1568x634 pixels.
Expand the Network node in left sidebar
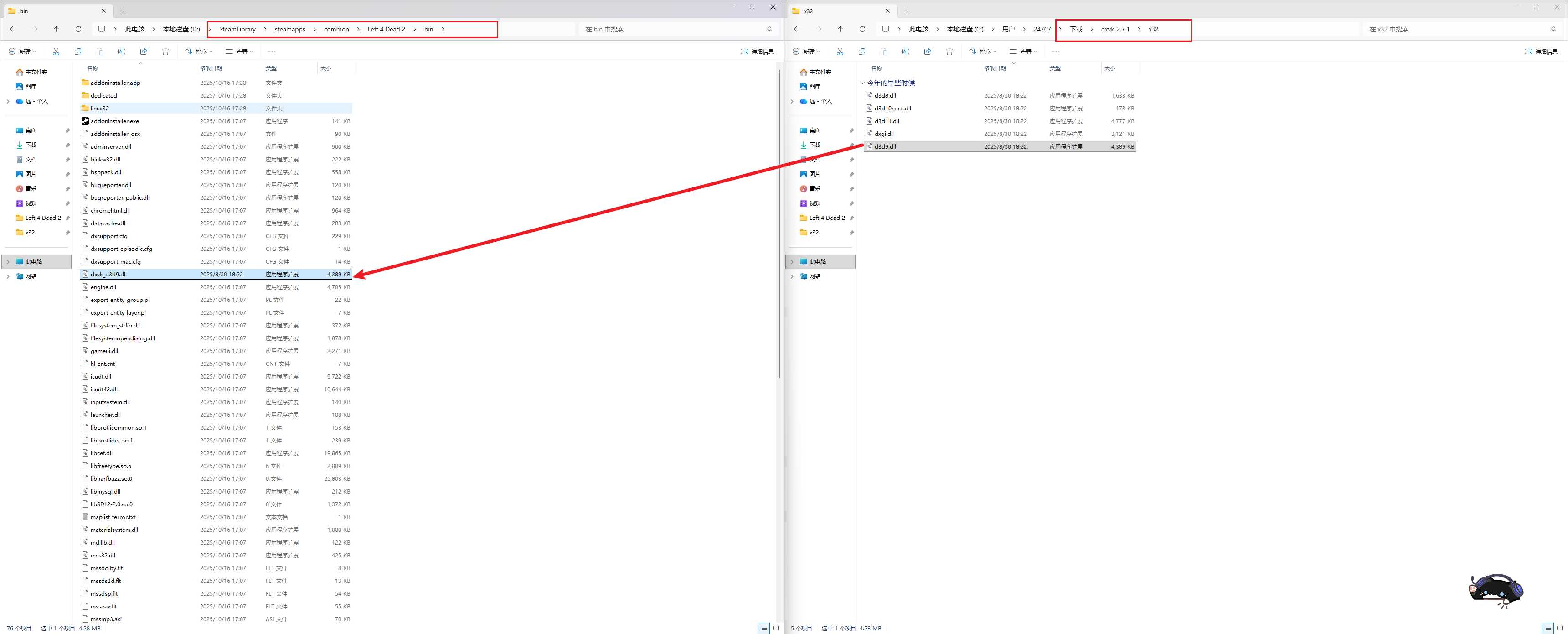coord(8,276)
